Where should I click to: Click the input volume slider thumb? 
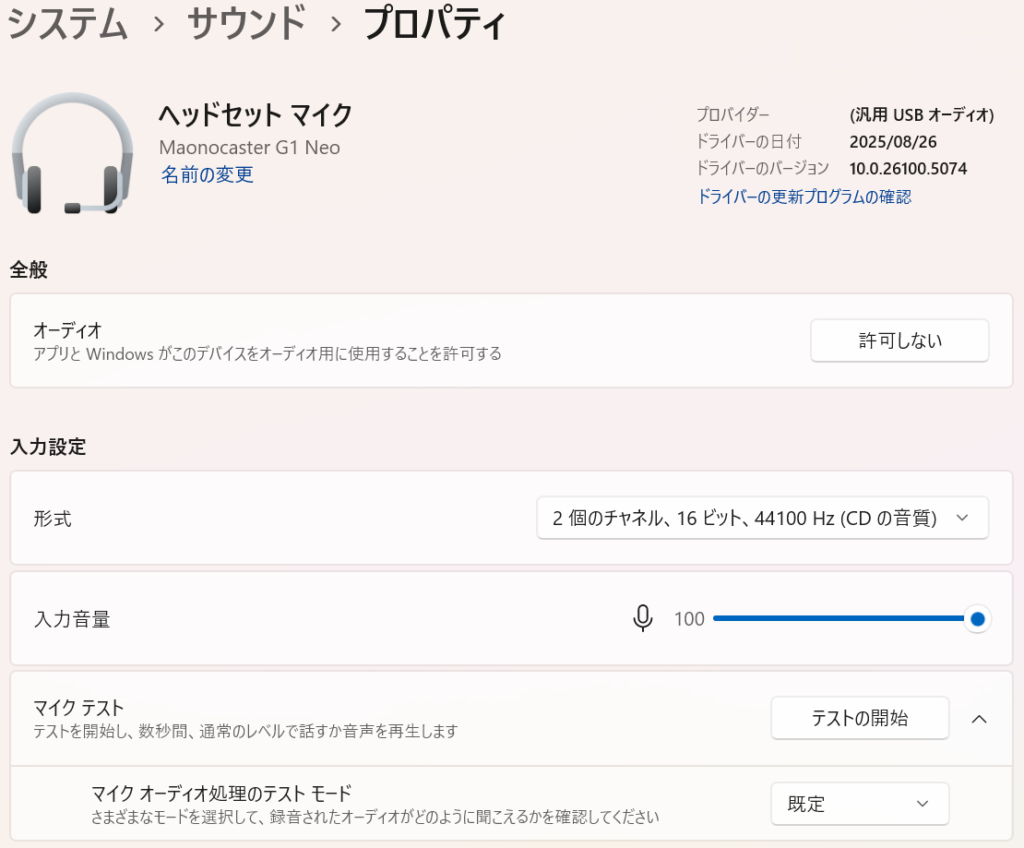(x=978, y=619)
